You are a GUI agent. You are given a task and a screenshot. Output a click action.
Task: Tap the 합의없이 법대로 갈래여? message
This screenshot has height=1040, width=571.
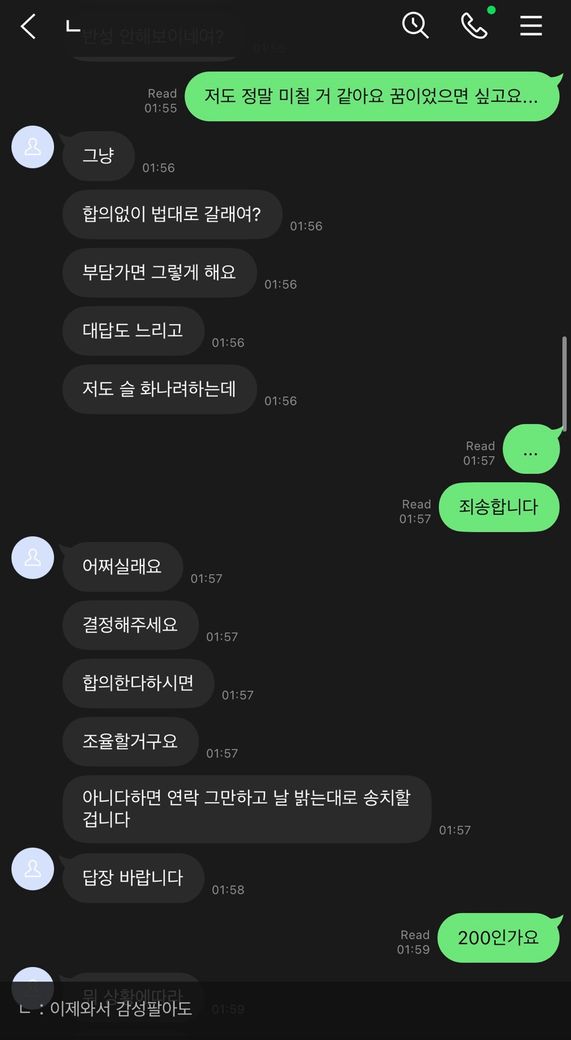click(x=172, y=215)
